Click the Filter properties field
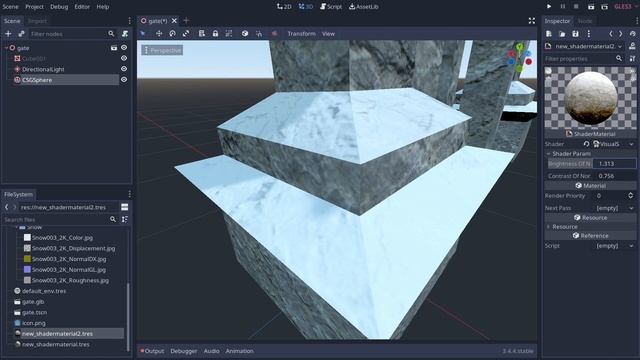The image size is (640, 360). (584, 59)
